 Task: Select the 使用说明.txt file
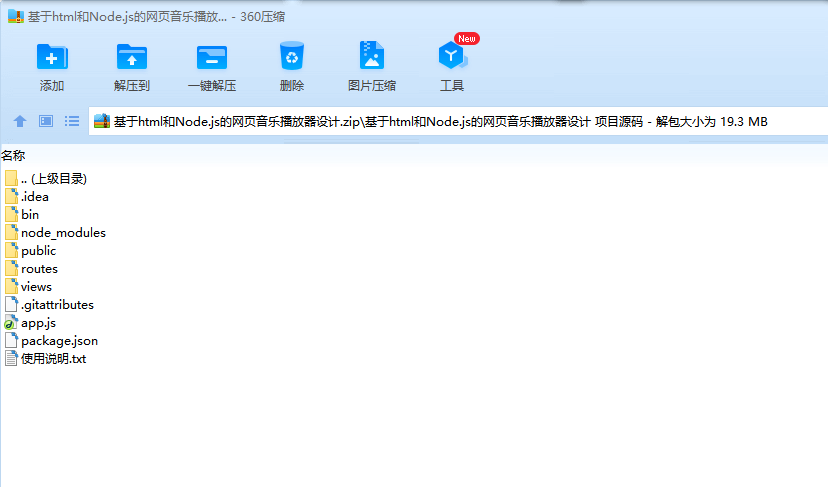click(x=46, y=358)
